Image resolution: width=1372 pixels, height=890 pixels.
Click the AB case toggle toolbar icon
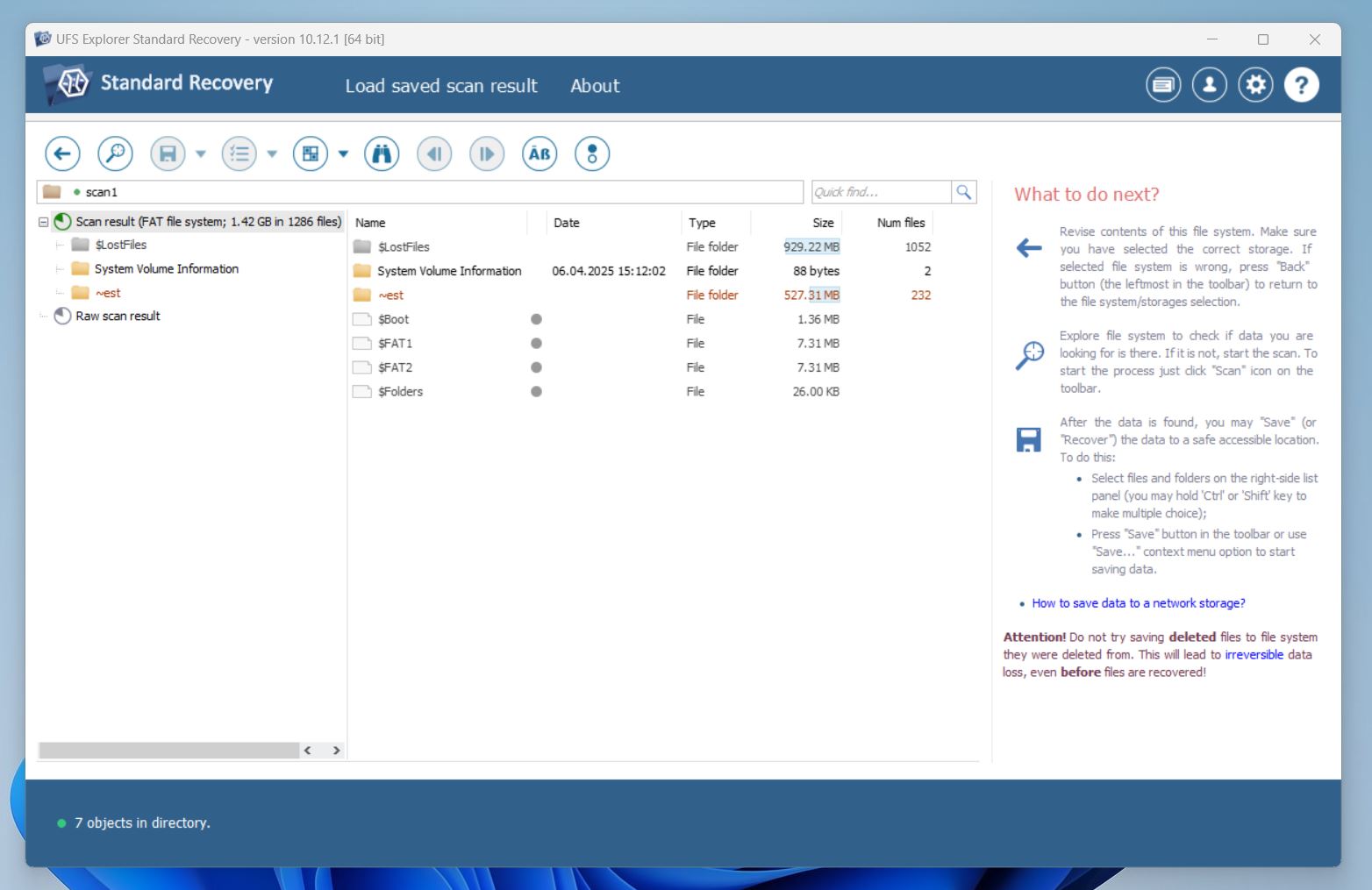click(x=540, y=154)
